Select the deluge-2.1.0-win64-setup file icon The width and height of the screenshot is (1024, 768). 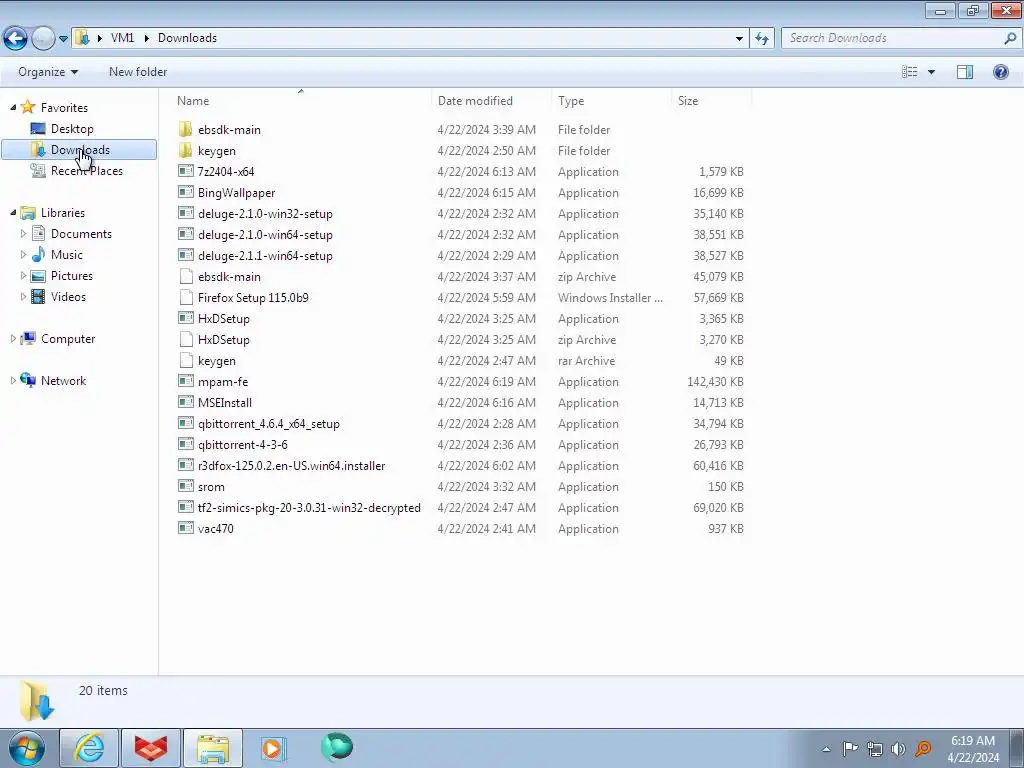click(185, 234)
